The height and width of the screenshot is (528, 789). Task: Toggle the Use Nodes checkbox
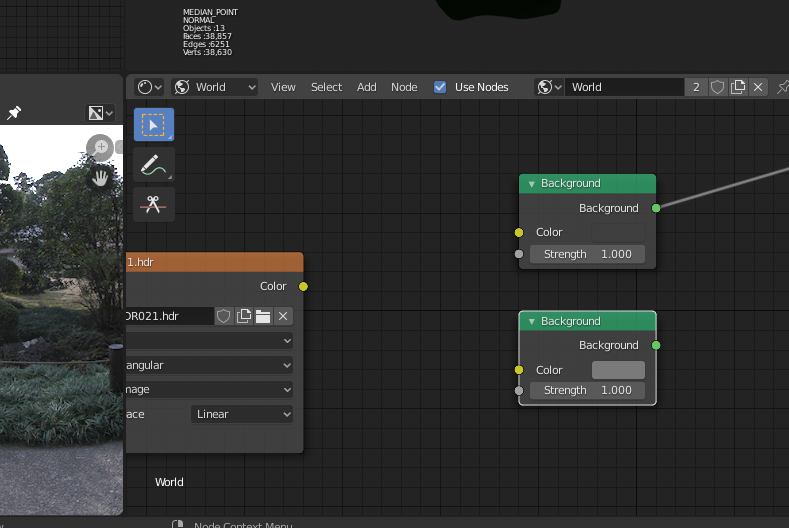[x=440, y=87]
